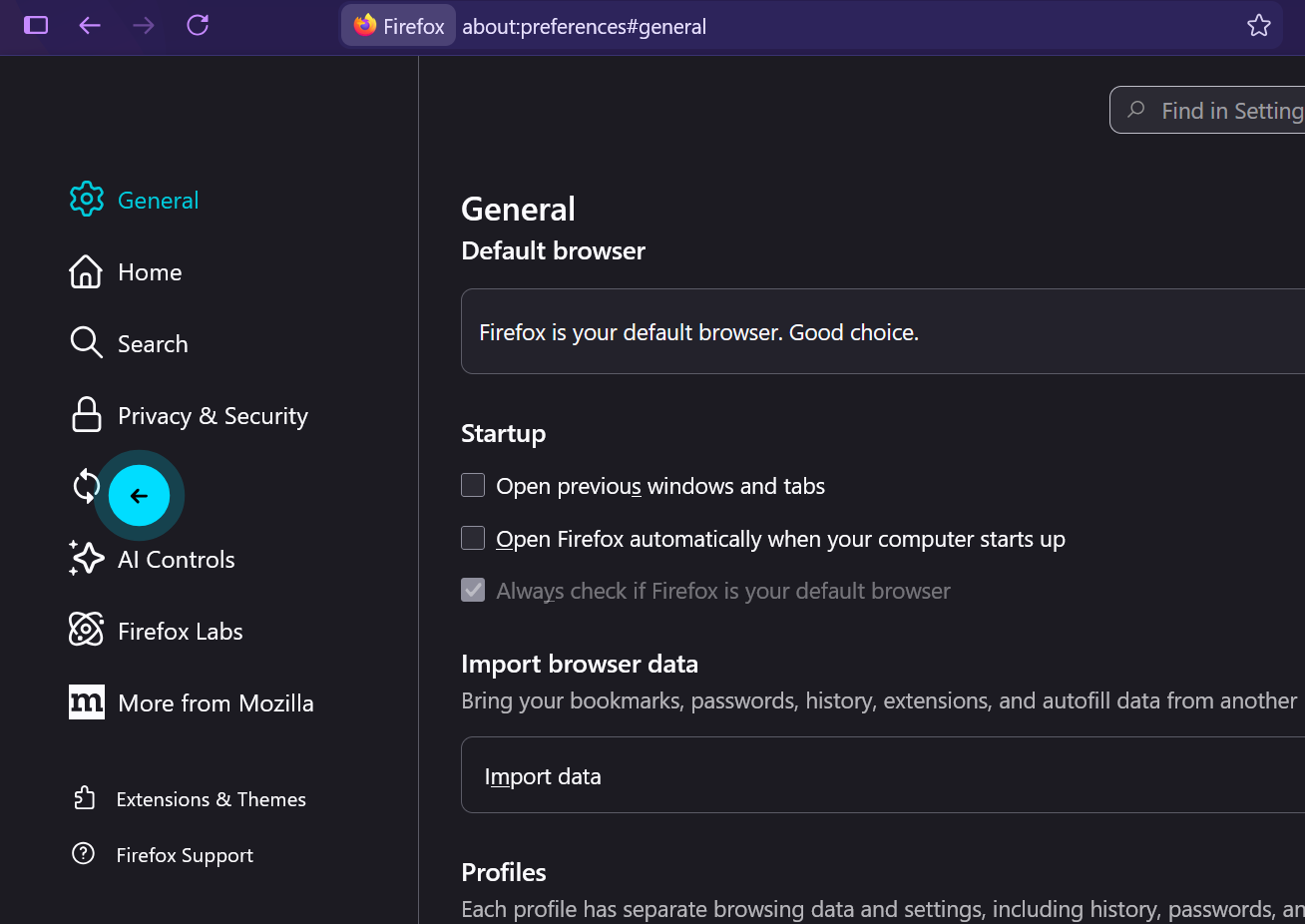Click the cyan back arrow circle button
Image resolution: width=1305 pixels, height=924 pixels.
[139, 495]
